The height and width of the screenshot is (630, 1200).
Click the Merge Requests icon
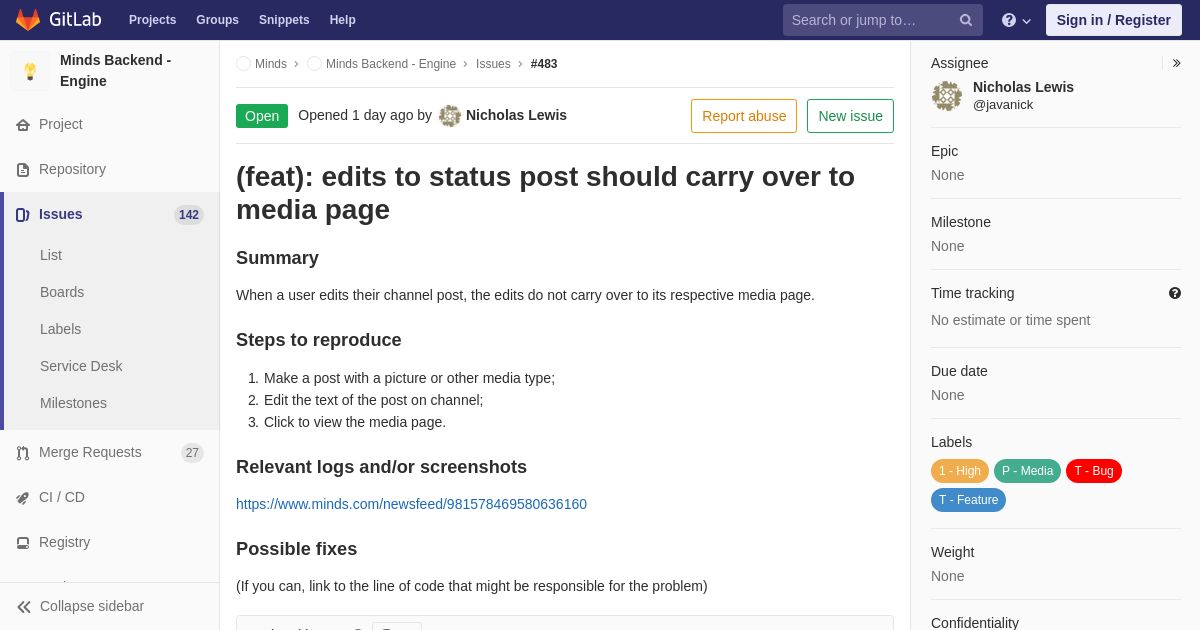(23, 453)
